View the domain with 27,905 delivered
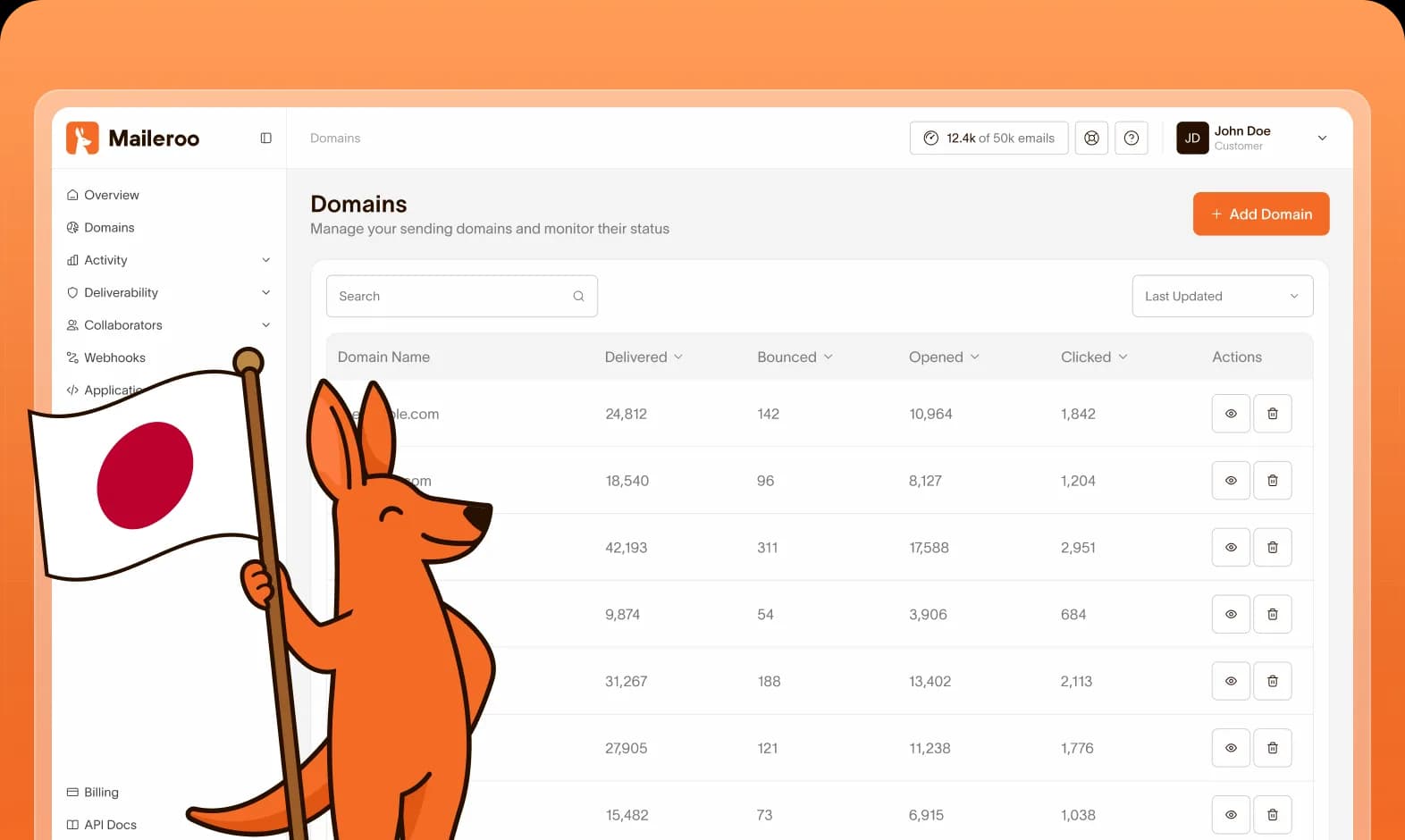Viewport: 1405px width, 840px height. 1231,748
